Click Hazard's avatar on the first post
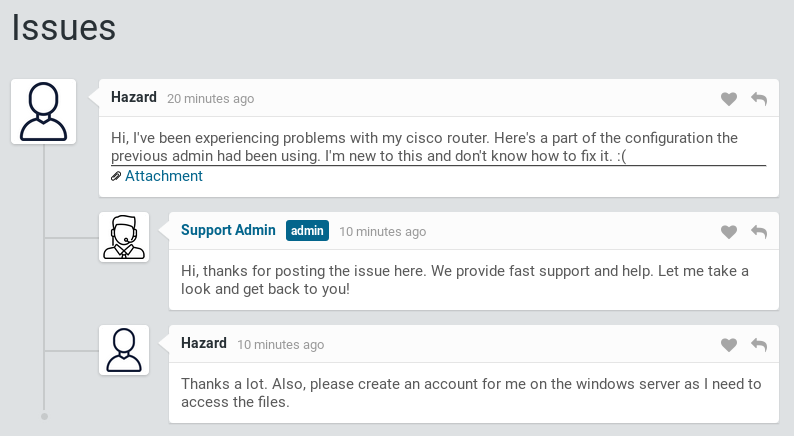 44,111
